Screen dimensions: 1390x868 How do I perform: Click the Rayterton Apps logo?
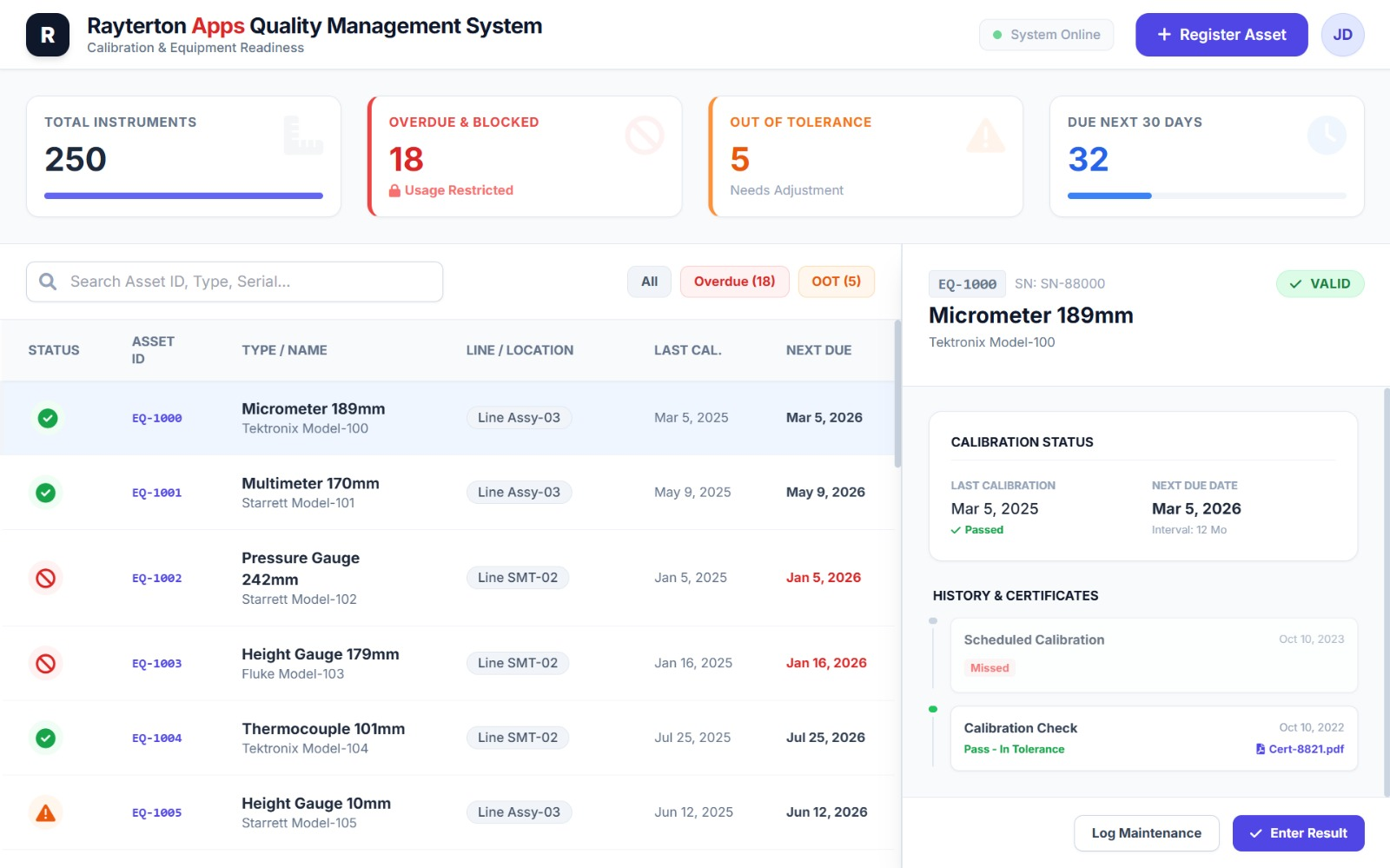48,34
